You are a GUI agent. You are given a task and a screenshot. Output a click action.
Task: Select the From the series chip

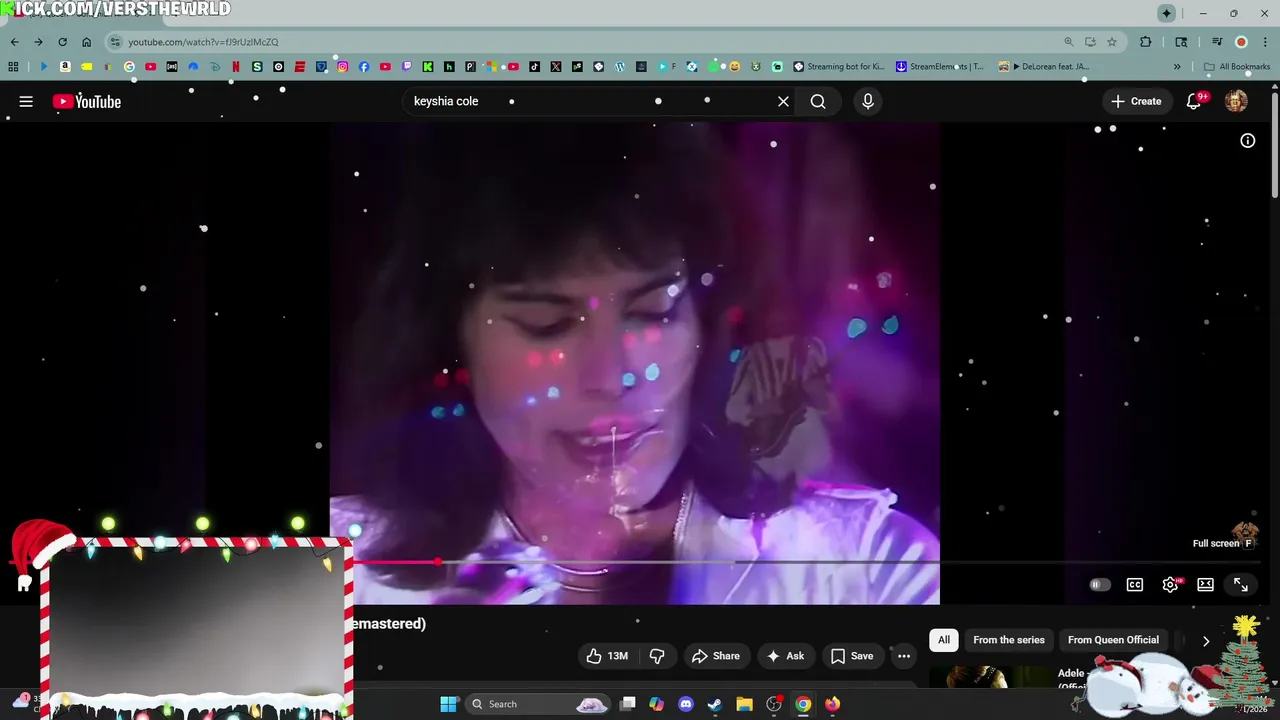(x=1009, y=640)
